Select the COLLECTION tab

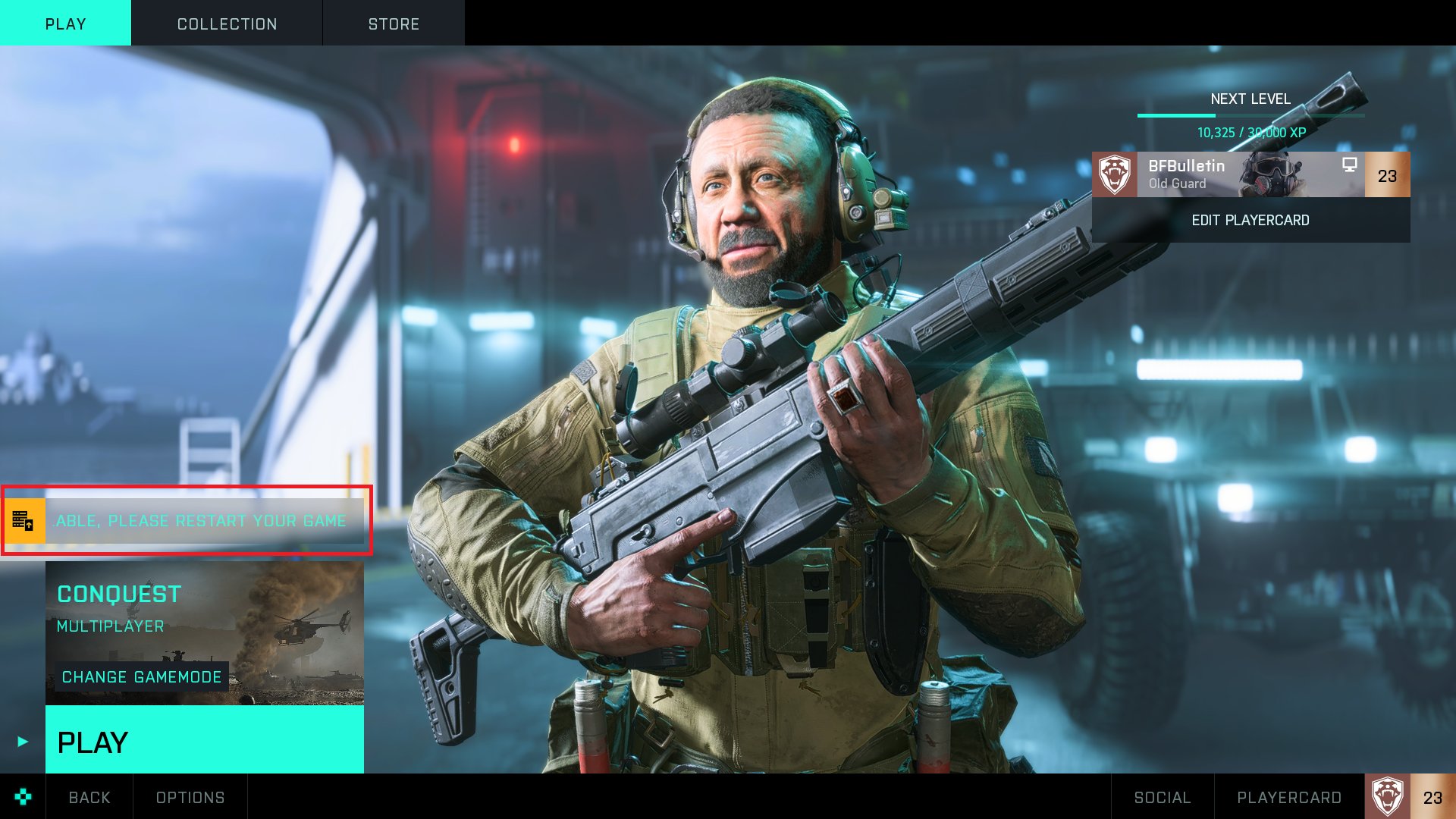(227, 24)
